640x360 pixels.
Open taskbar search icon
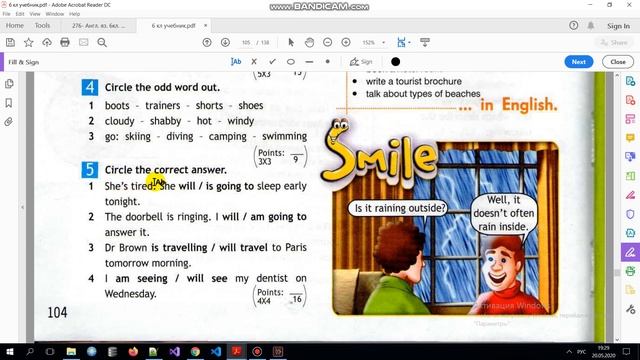tap(30, 351)
